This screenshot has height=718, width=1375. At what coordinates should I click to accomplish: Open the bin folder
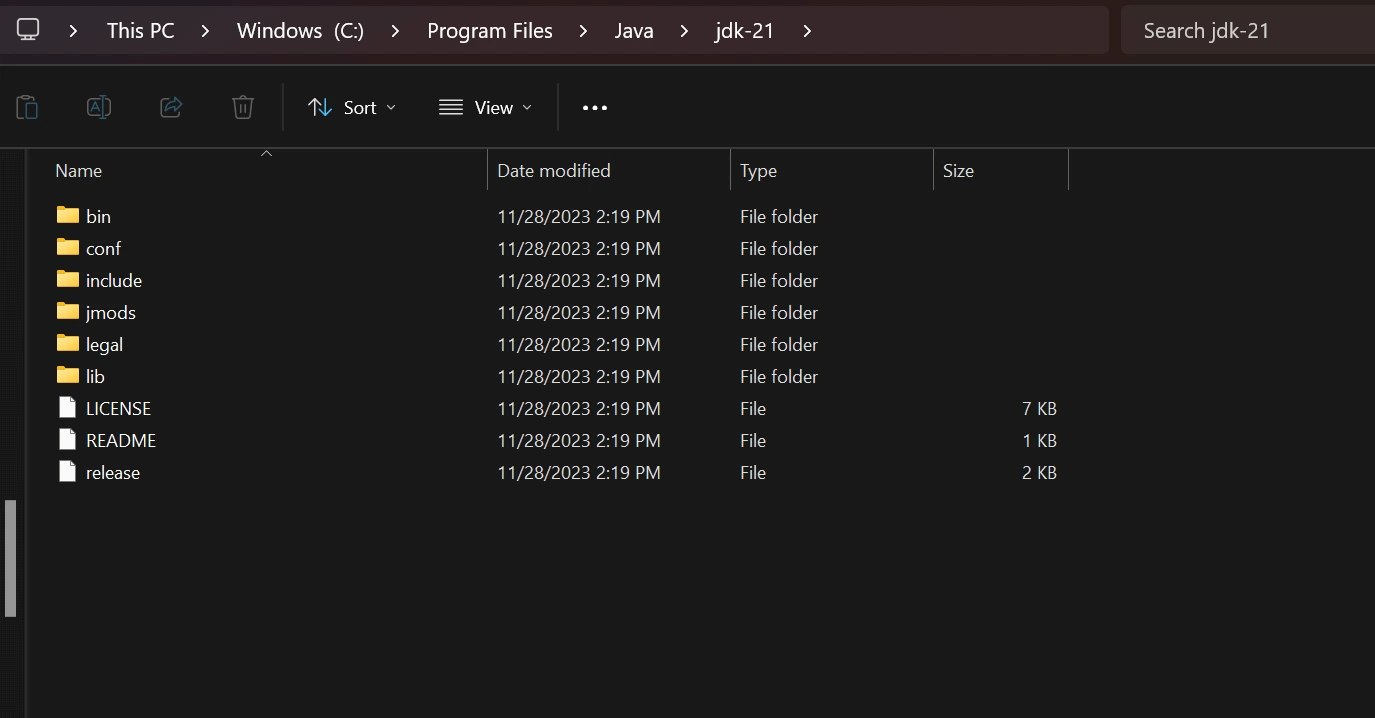pyautogui.click(x=97, y=216)
